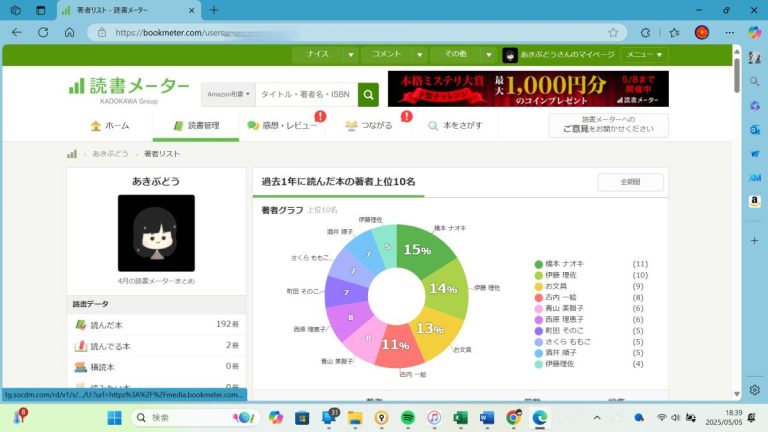The width and height of the screenshot is (768, 432).
Task: Open the sidebar settings gear icon
Action: coord(754,389)
